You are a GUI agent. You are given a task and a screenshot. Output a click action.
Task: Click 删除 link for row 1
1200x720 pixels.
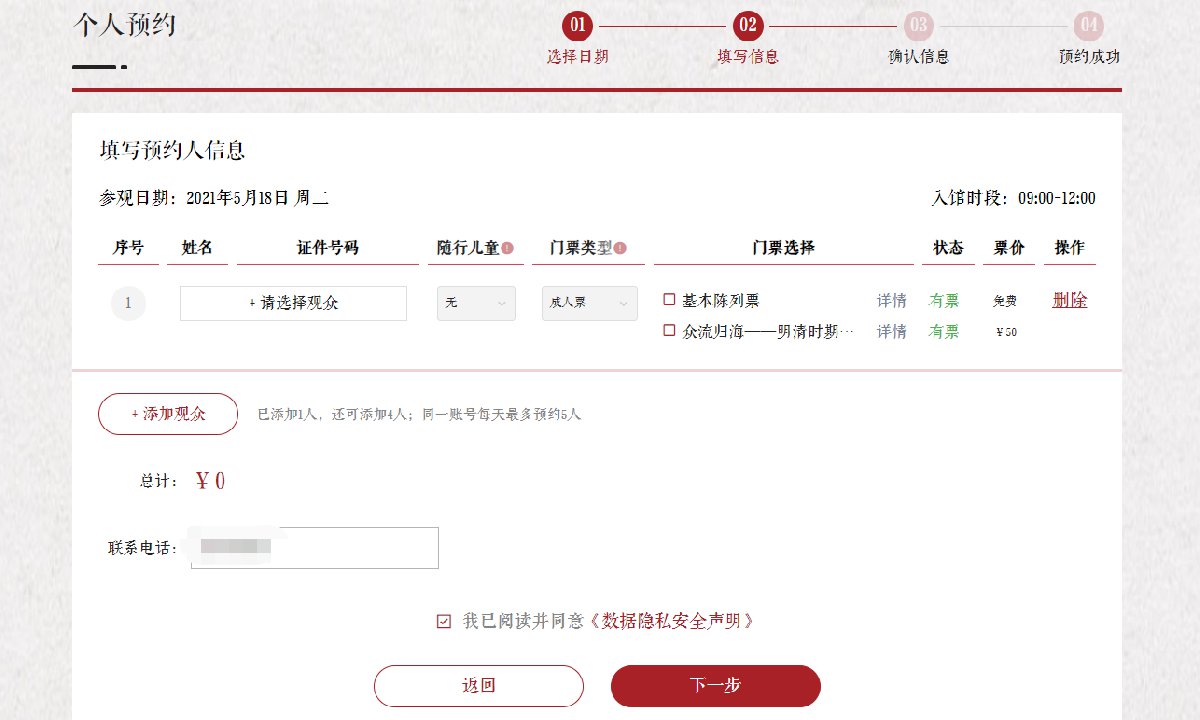(1070, 300)
